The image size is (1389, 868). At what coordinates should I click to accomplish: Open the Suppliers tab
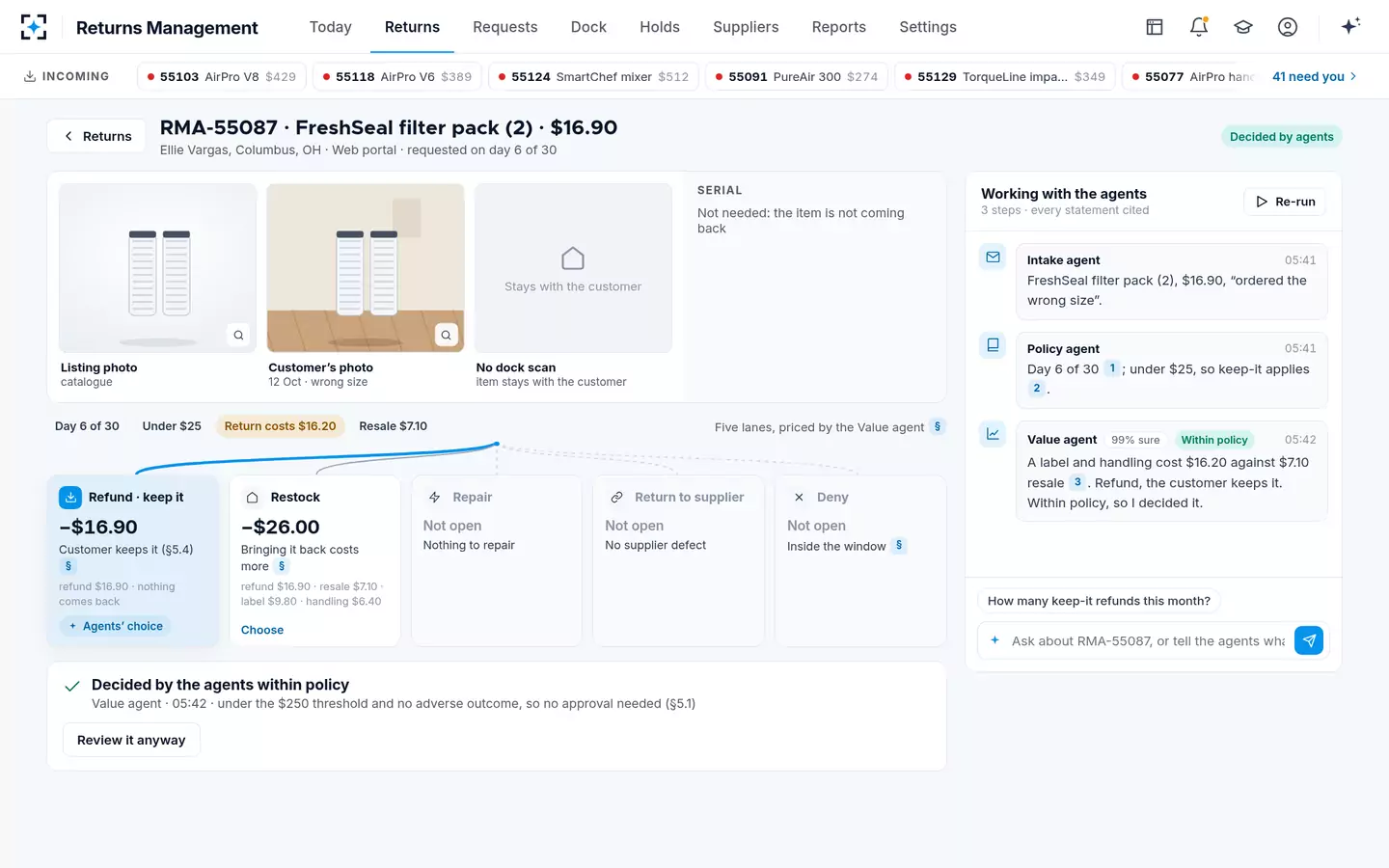(x=746, y=27)
